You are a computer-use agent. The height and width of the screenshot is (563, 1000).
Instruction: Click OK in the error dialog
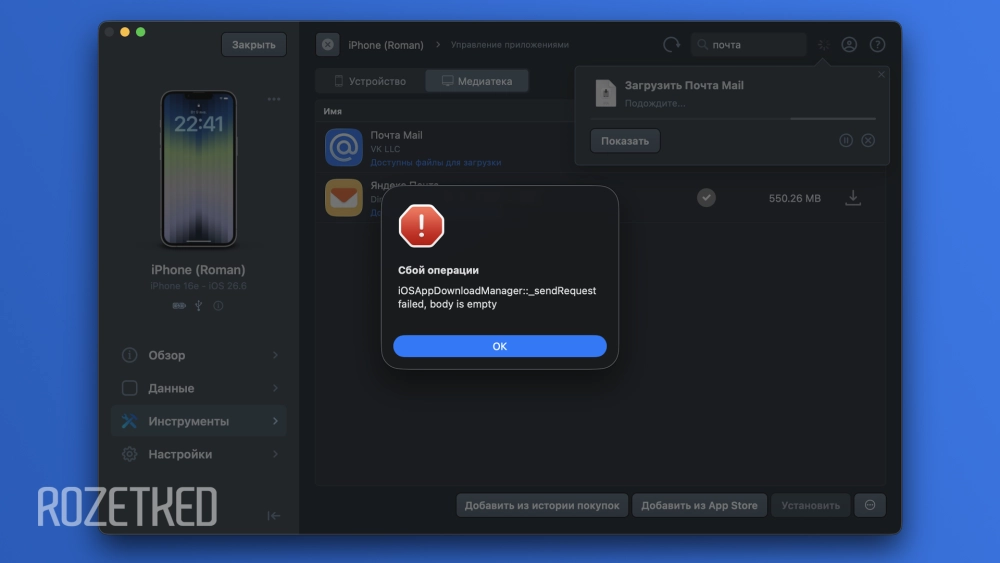point(499,346)
